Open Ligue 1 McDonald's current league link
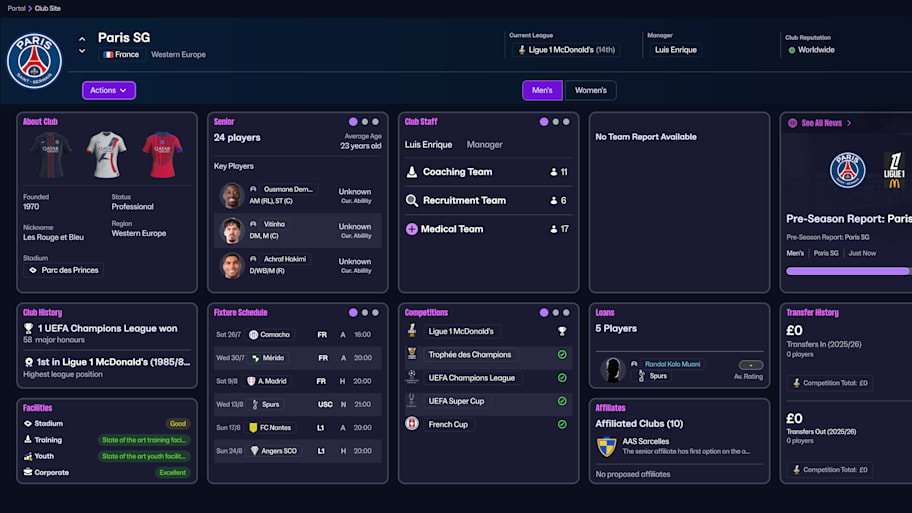This screenshot has height=513, width=912. tap(566, 49)
